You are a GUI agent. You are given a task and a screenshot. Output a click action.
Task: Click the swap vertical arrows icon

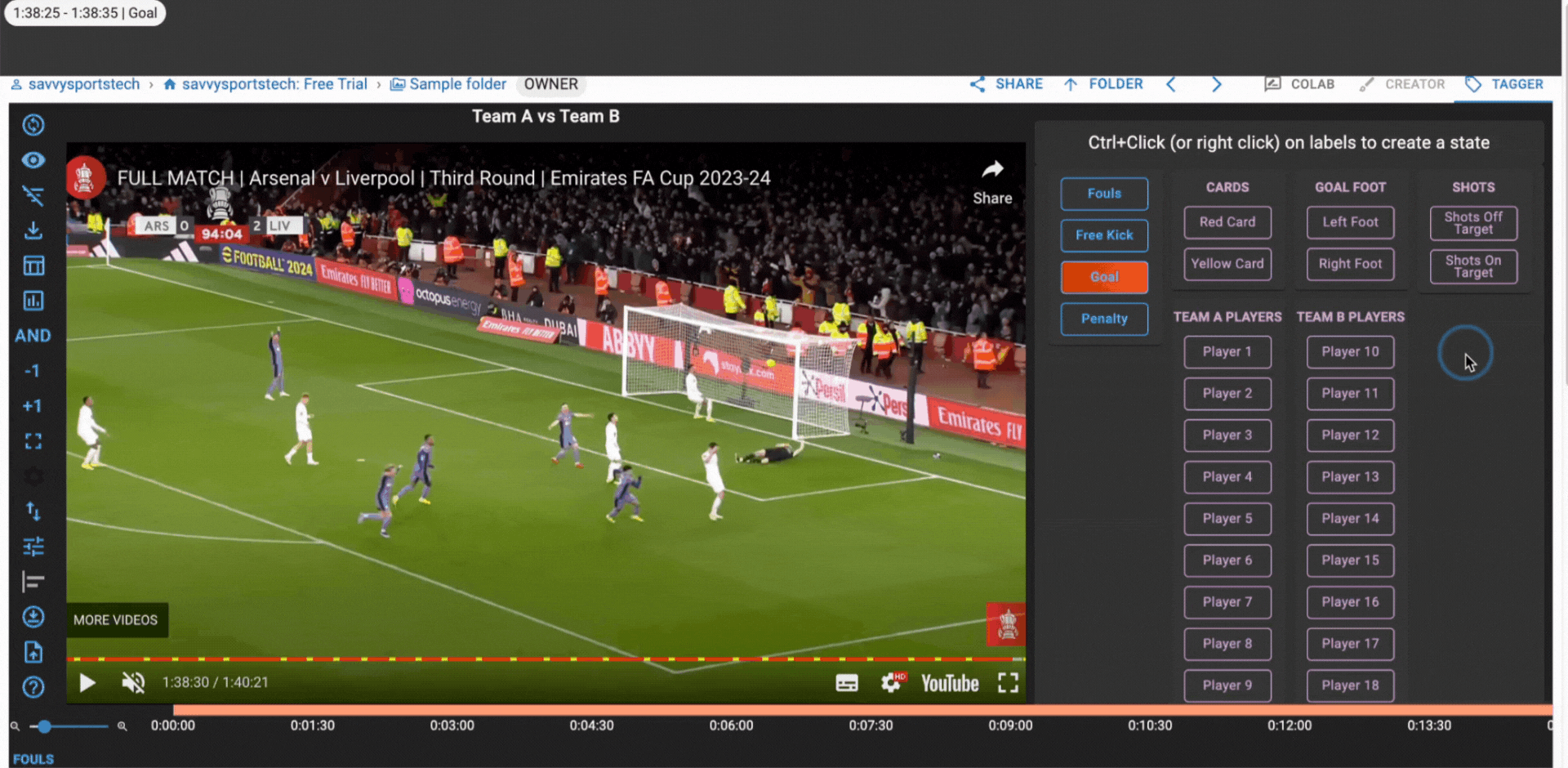pos(33,511)
